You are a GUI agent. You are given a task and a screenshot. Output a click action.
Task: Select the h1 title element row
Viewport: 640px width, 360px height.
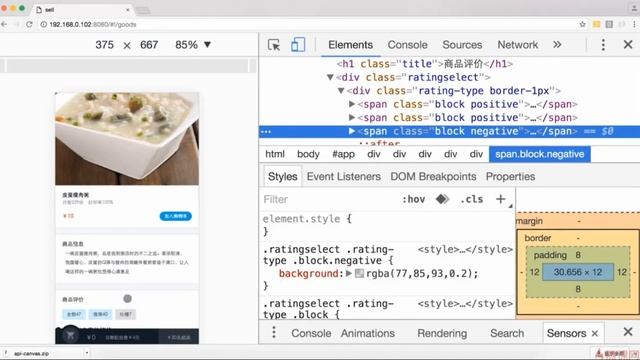coord(424,64)
